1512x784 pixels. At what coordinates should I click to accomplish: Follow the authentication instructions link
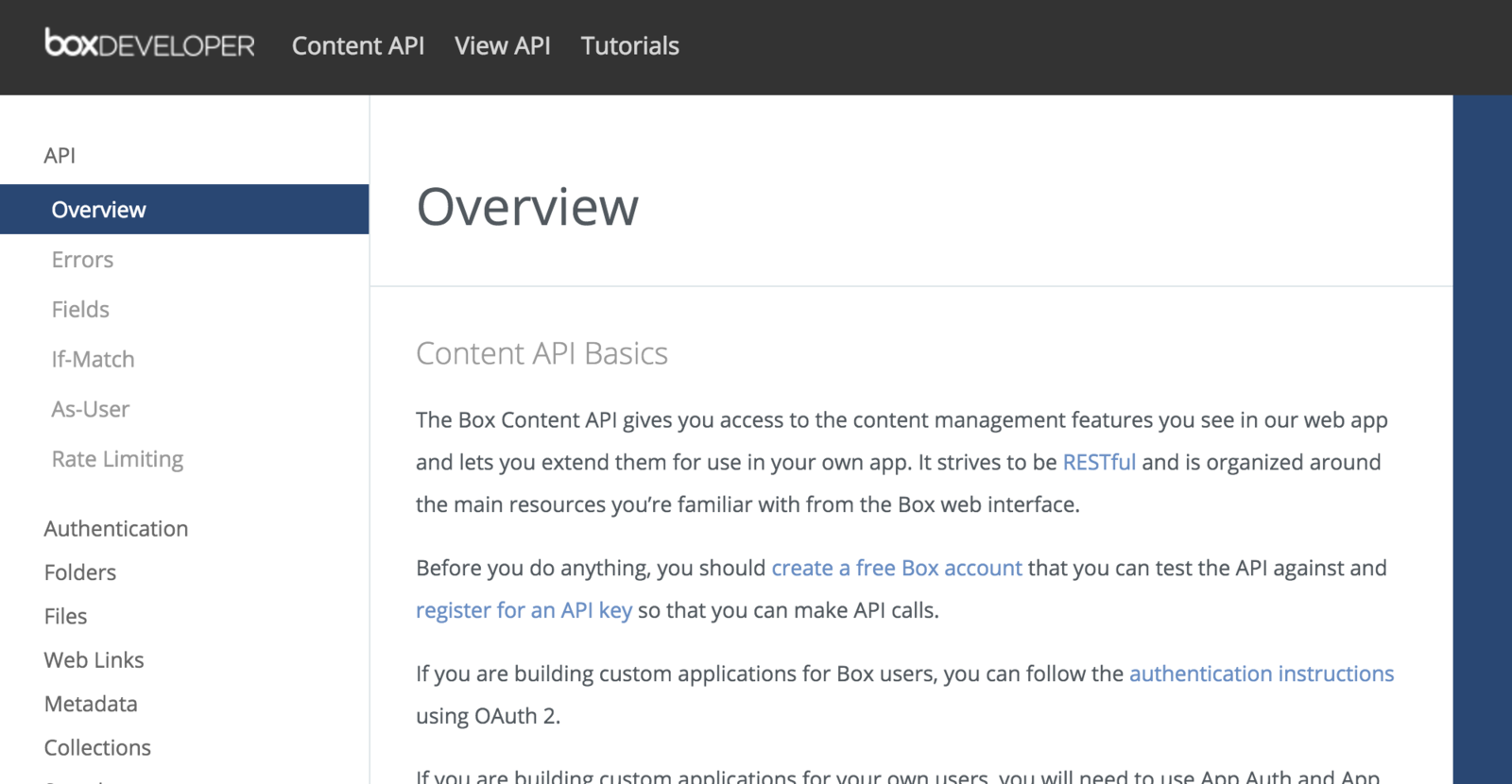tap(1262, 673)
